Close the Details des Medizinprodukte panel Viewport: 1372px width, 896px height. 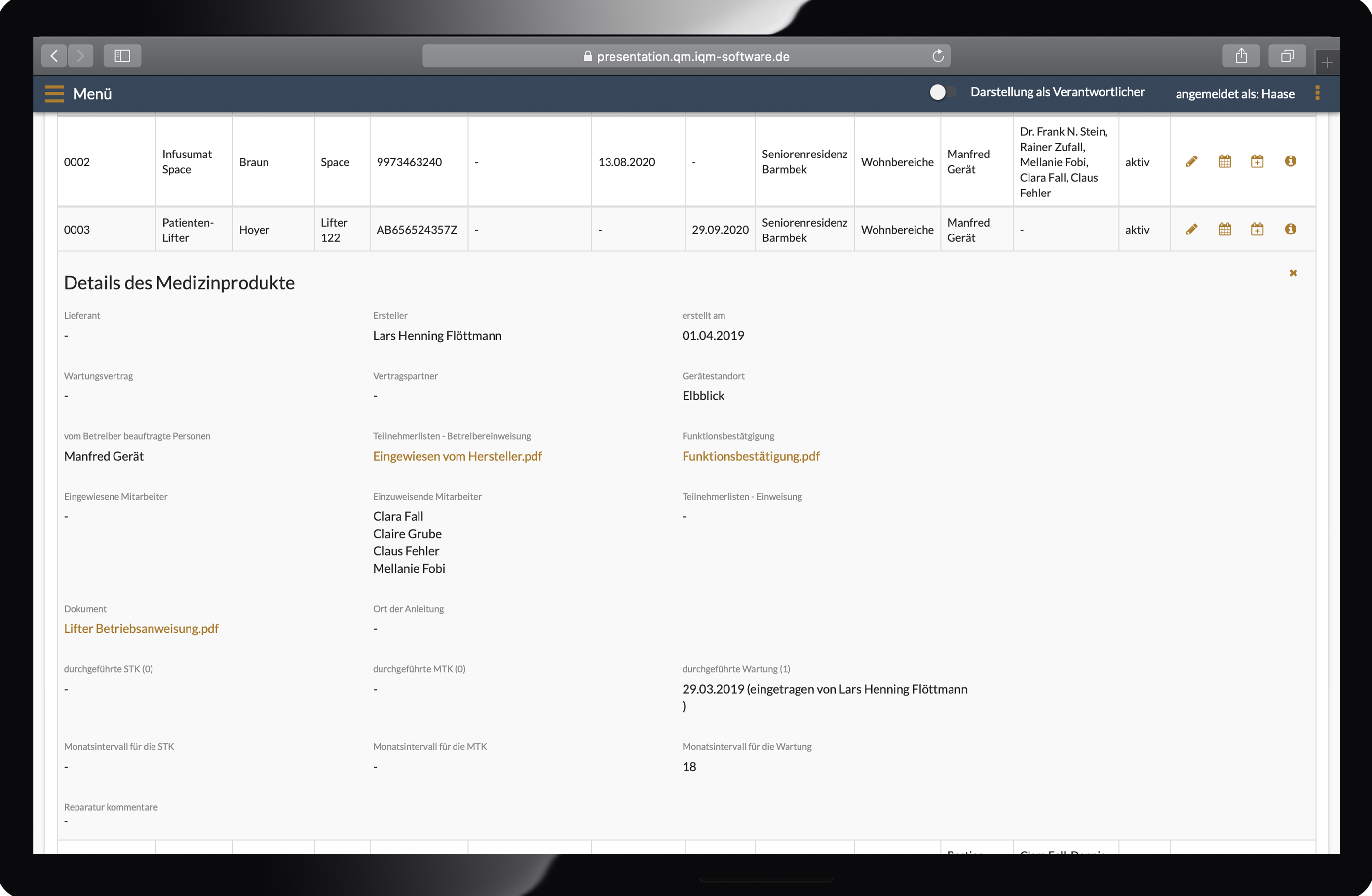[1293, 273]
